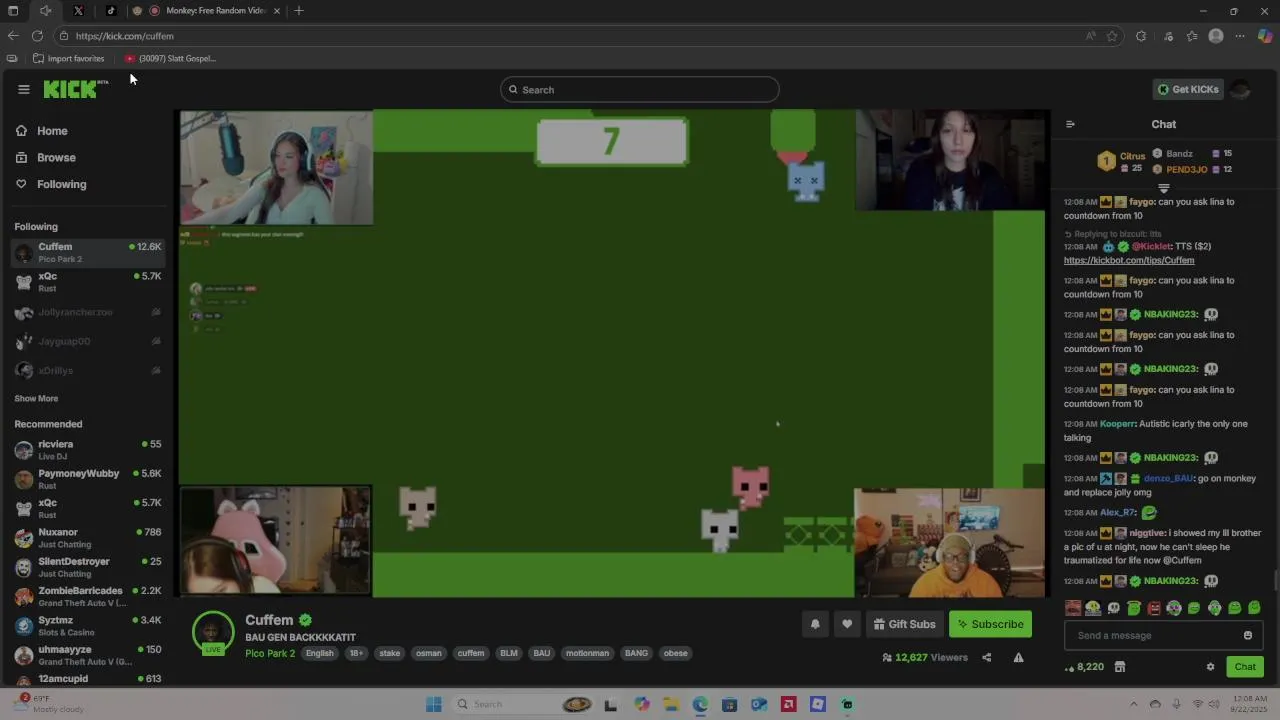Click the Gift Subs button
Screen dimensions: 1280x720
904,624
